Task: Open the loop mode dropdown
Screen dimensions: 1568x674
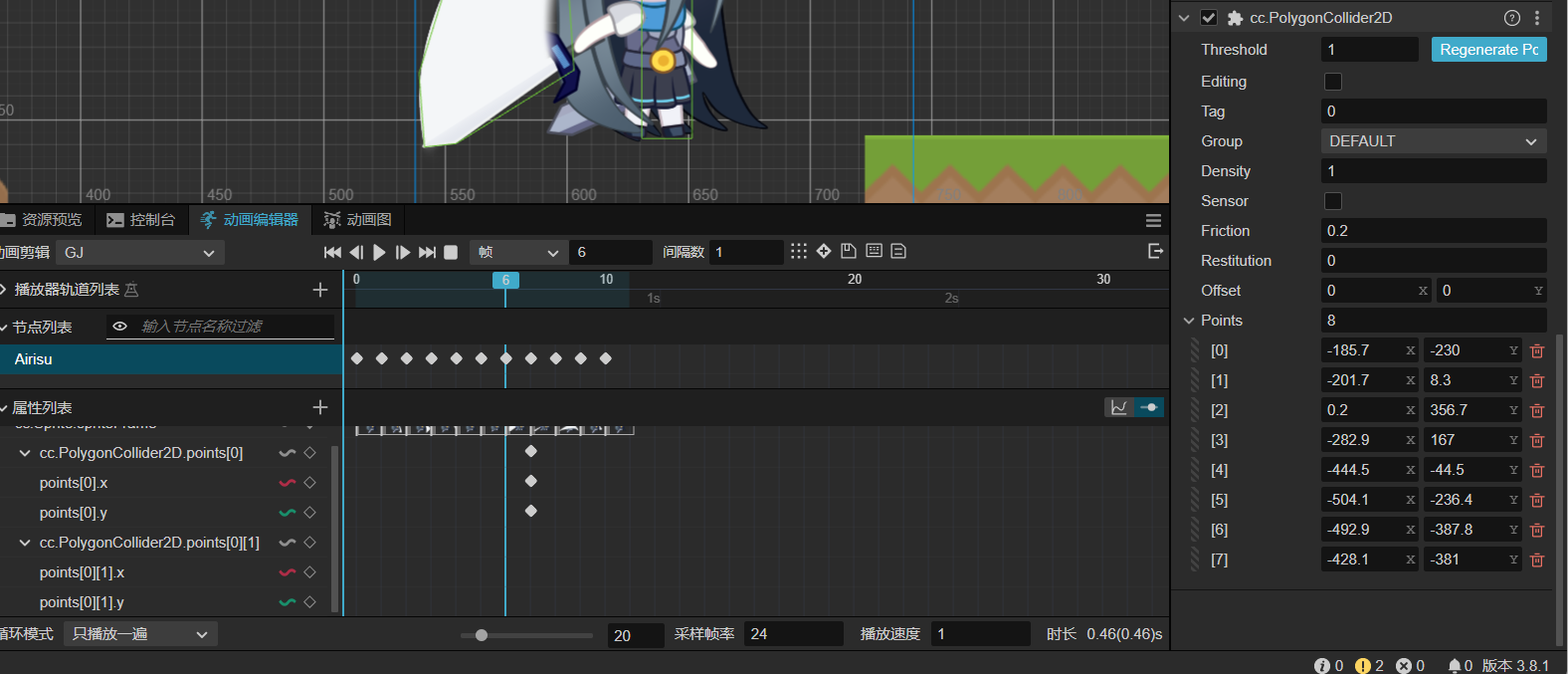Action: coord(140,634)
